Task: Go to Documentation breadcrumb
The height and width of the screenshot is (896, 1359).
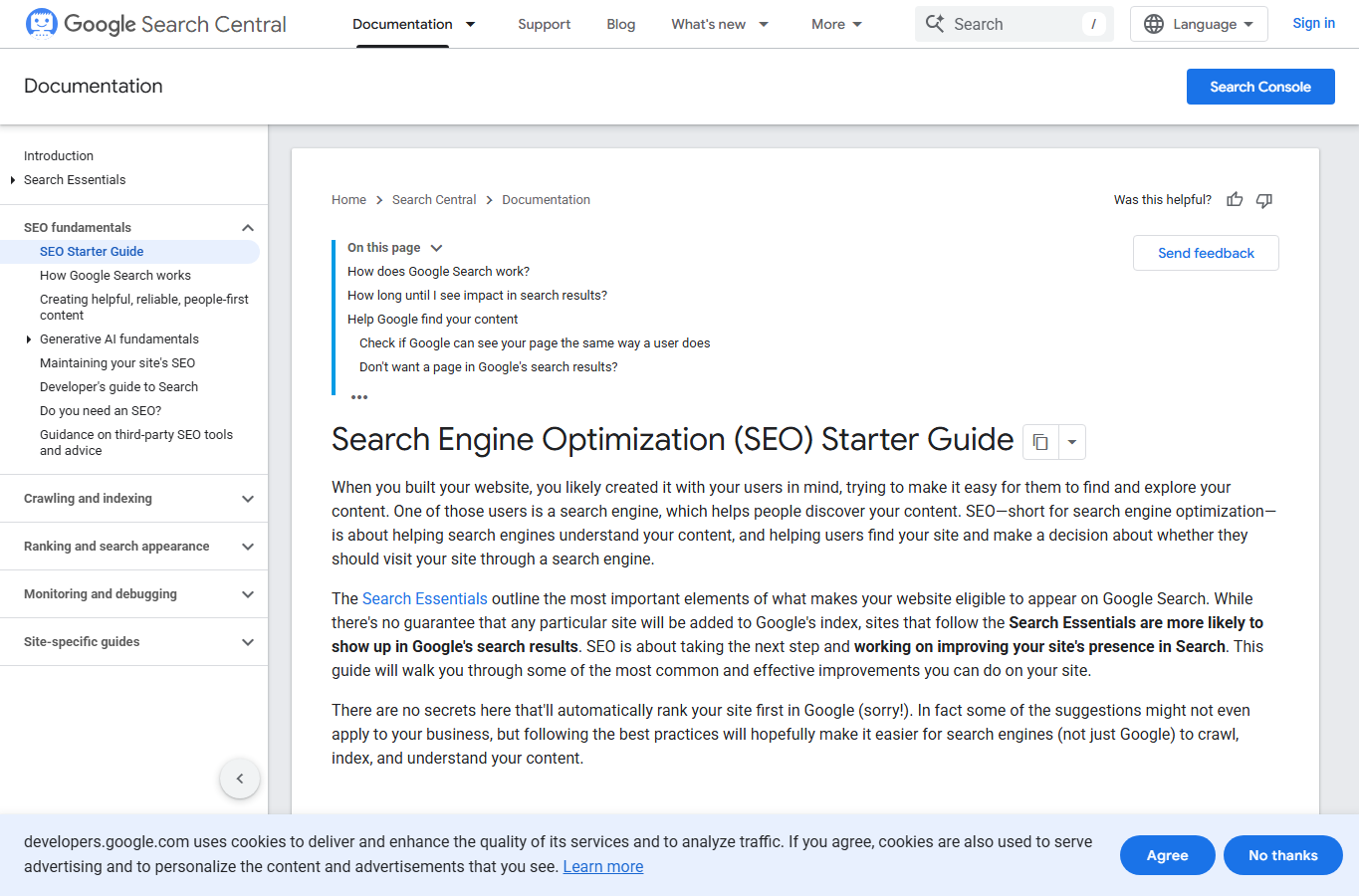Action: [x=546, y=200]
